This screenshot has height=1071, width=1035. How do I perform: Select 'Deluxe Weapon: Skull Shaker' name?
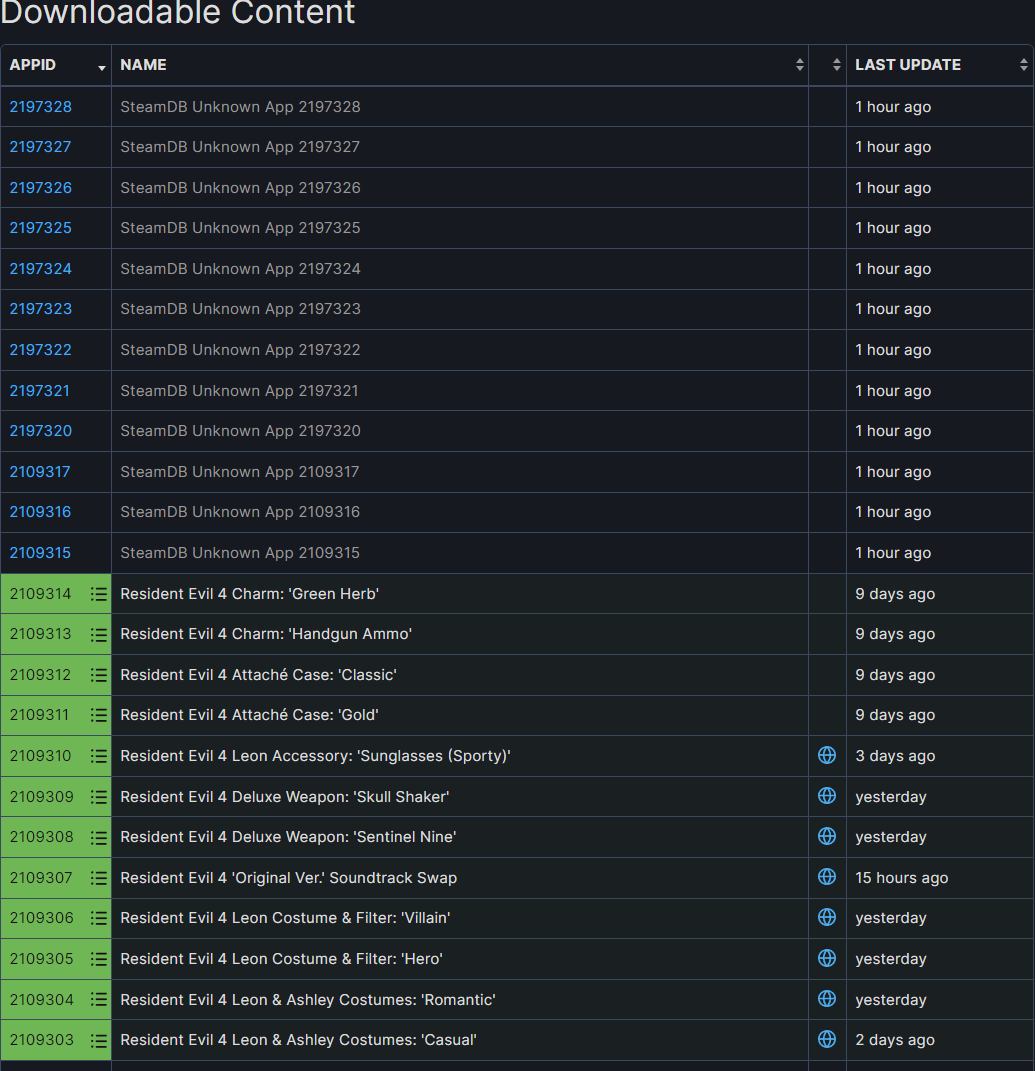285,797
